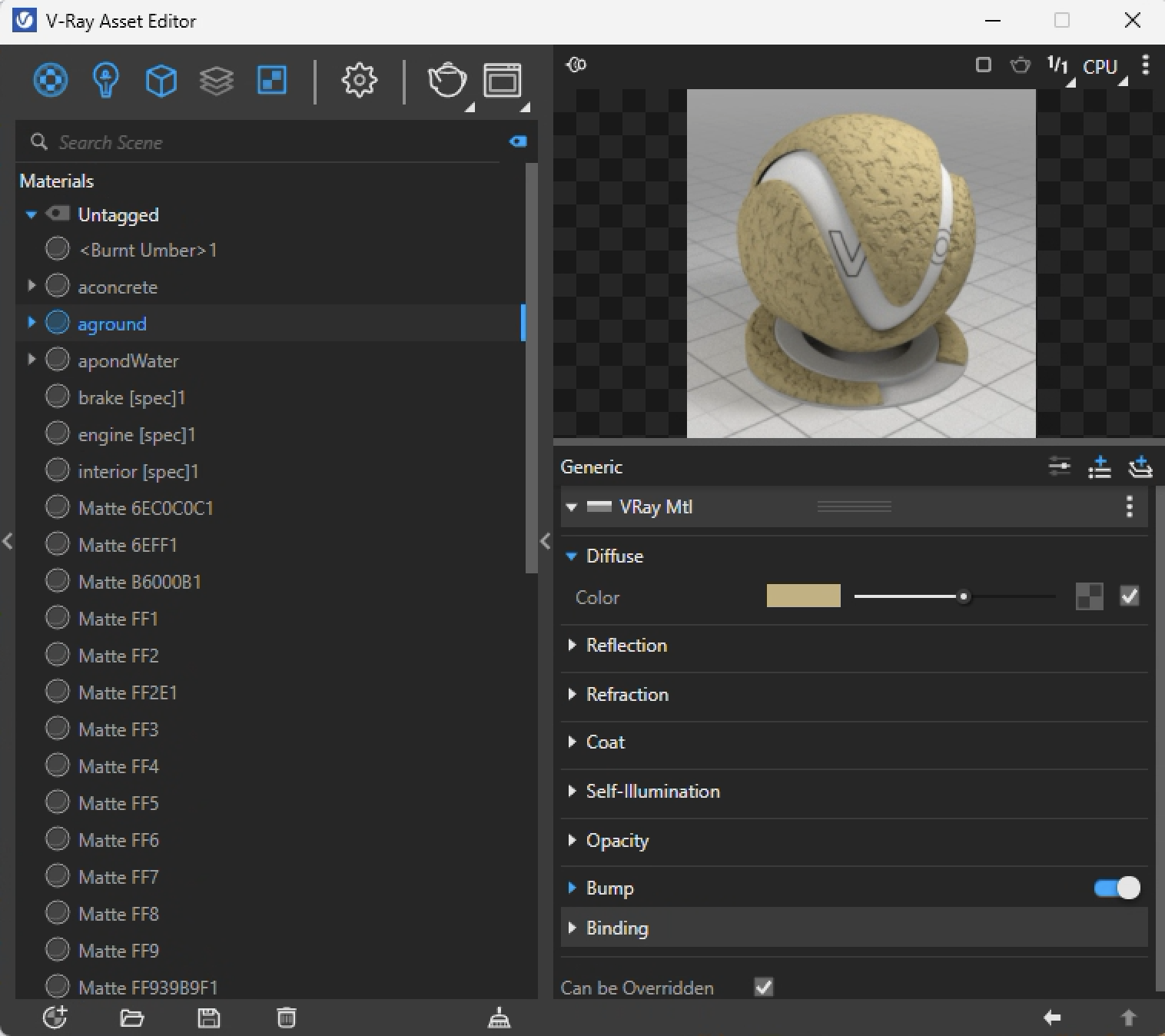Select the Matte 6EC0C0C1 material
This screenshot has width=1165, height=1036.
coord(146,509)
